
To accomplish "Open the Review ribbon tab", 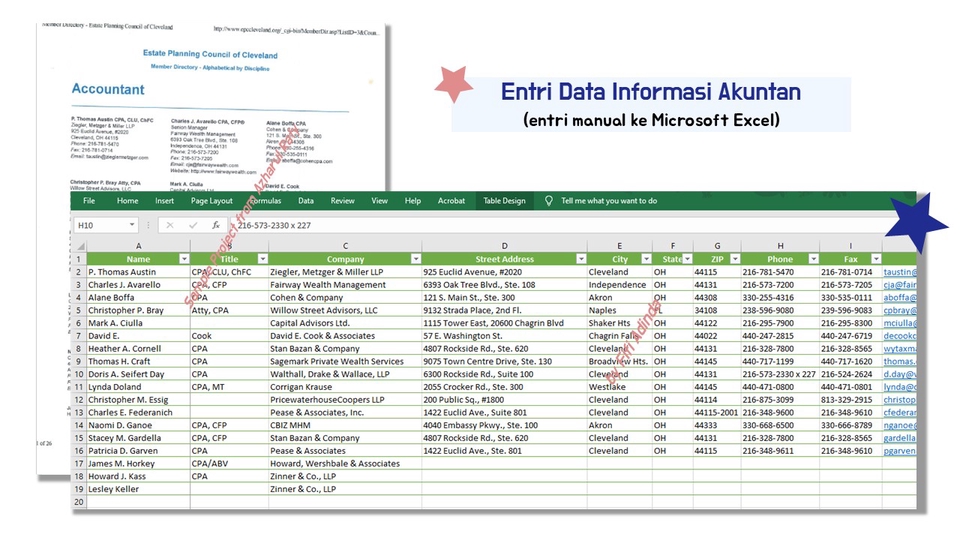I will click(x=342, y=201).
